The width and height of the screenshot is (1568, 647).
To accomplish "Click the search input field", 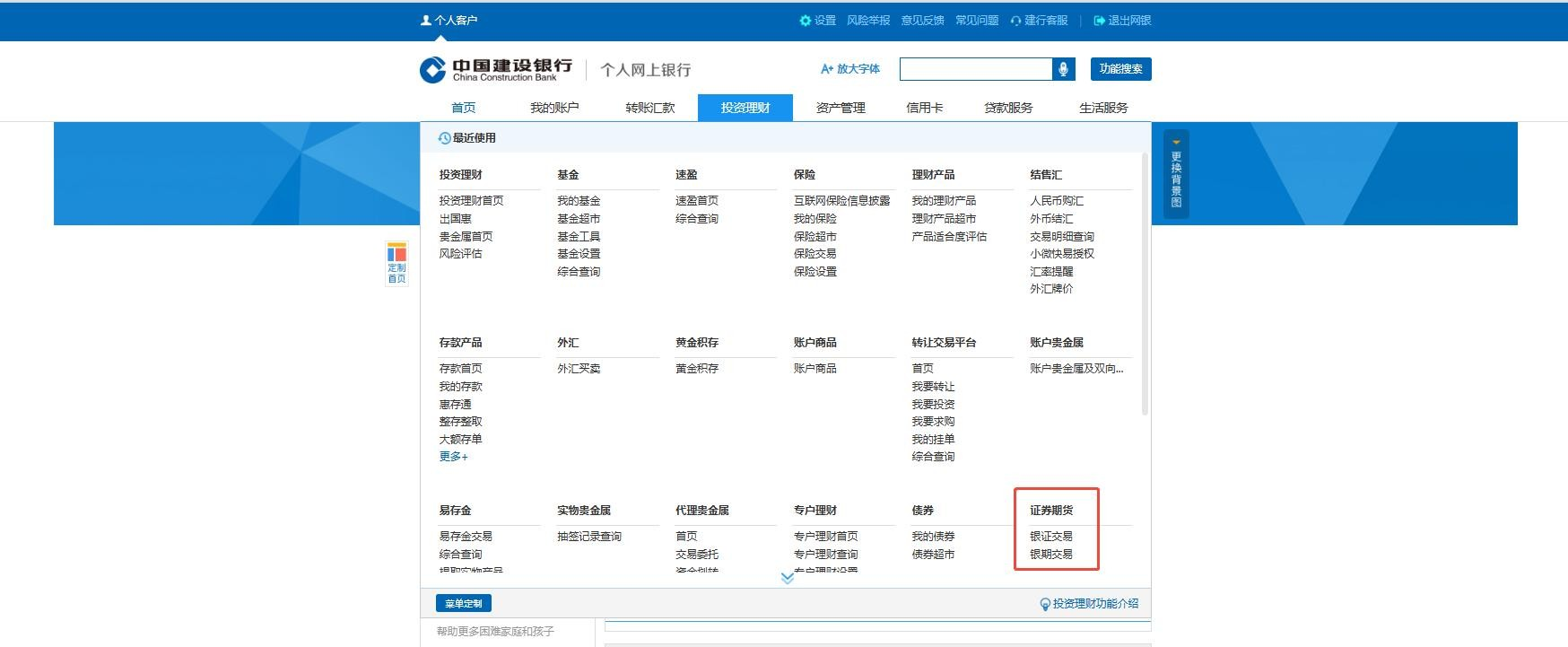I will pos(976,69).
